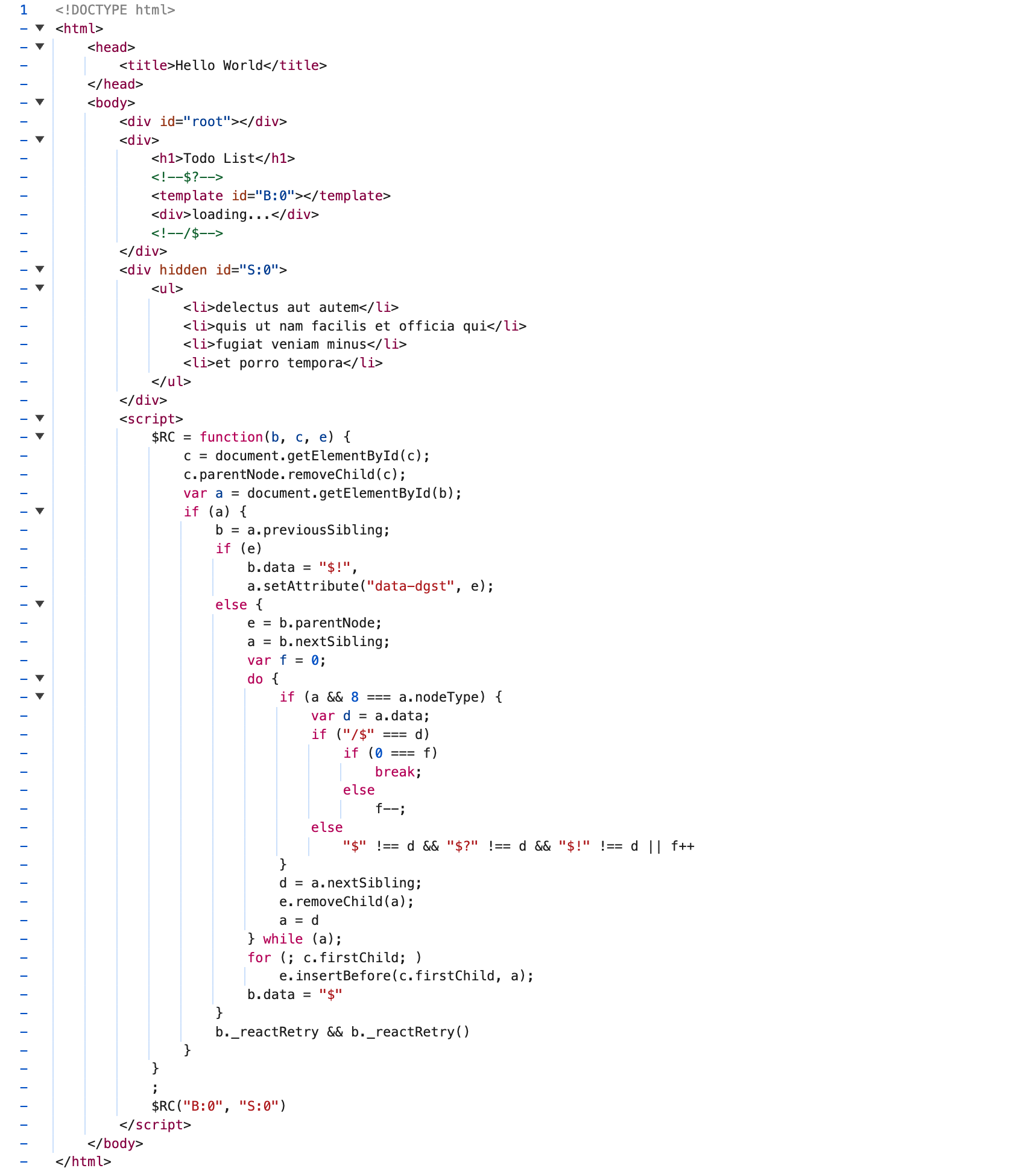Collapse the 'else {' block
Image resolution: width=1036 pixels, height=1174 pixels.
(x=40, y=604)
